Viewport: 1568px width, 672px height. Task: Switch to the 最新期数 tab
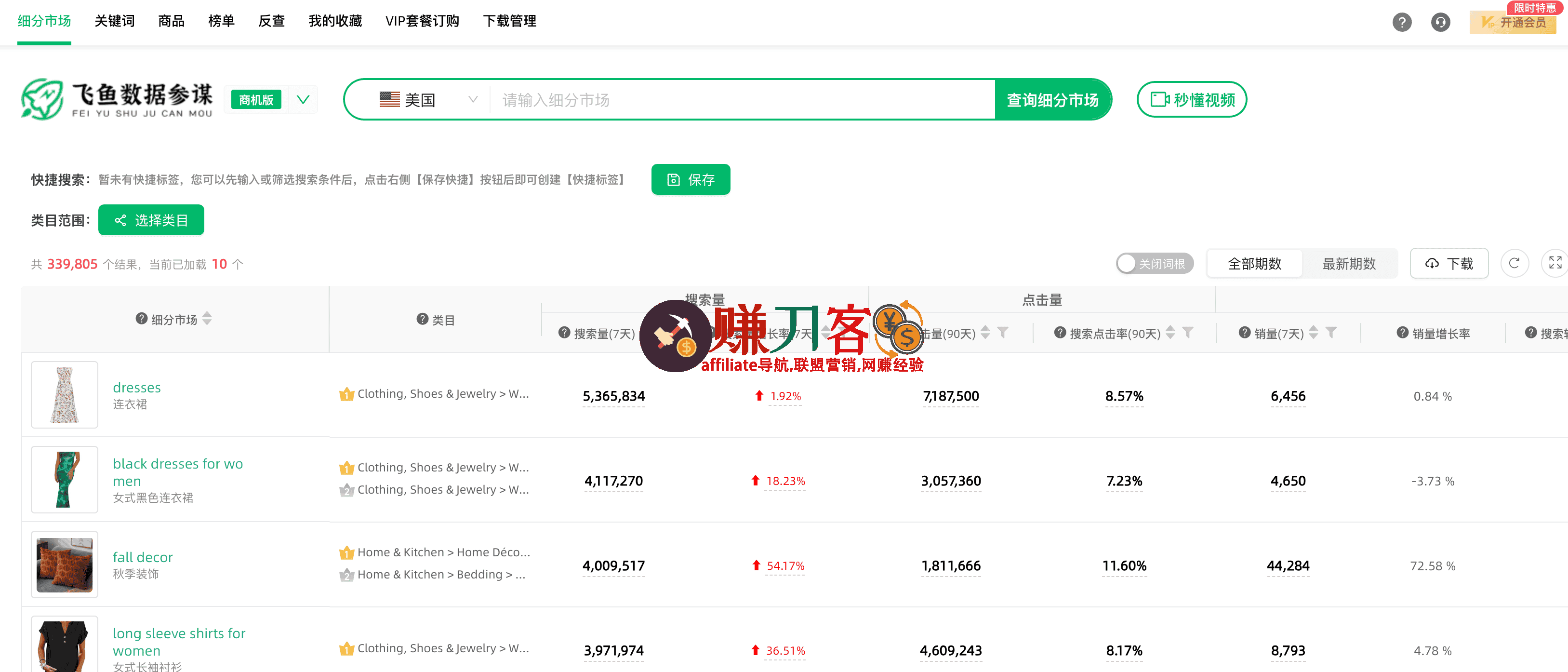tap(1350, 263)
